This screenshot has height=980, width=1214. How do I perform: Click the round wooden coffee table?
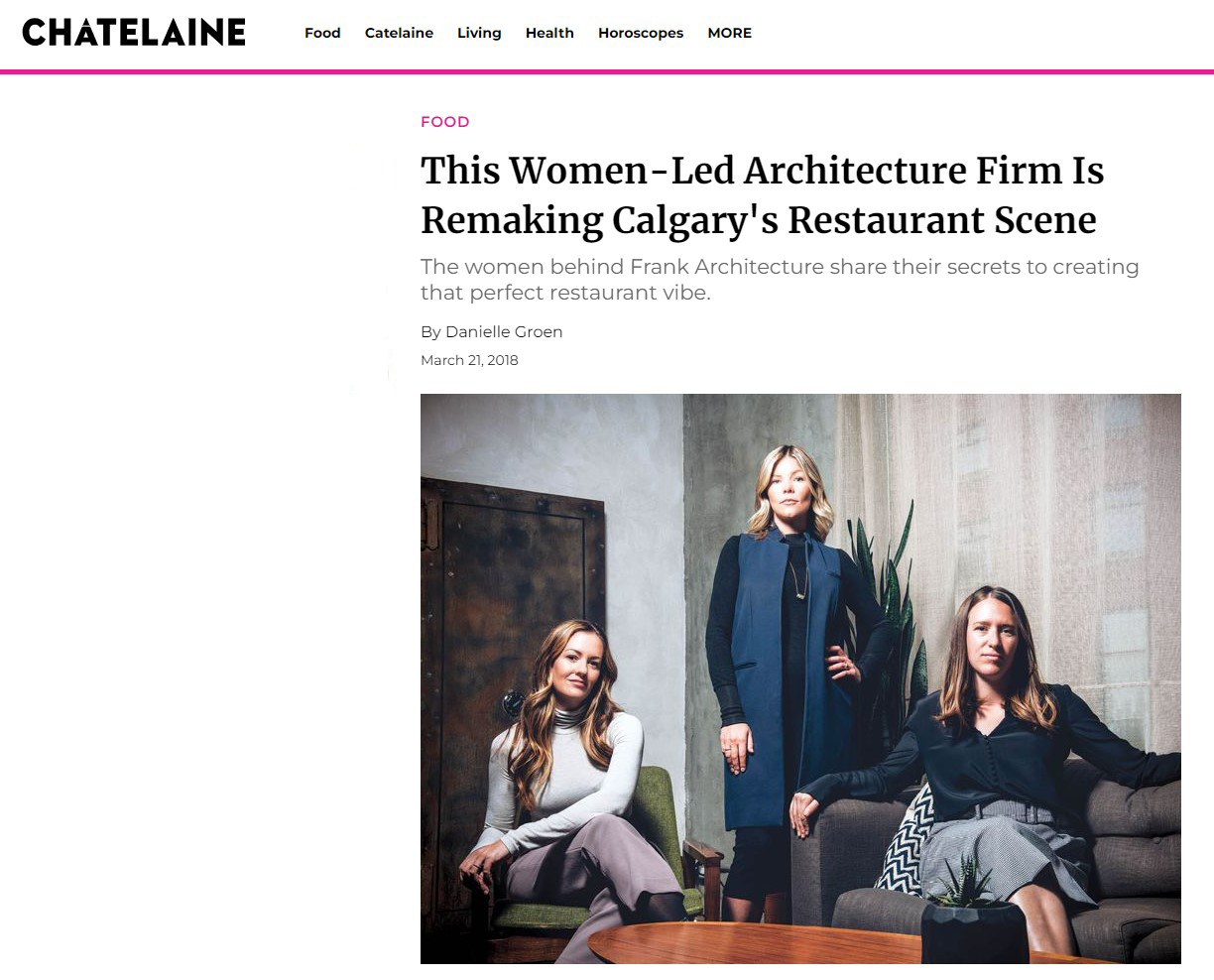click(793, 943)
